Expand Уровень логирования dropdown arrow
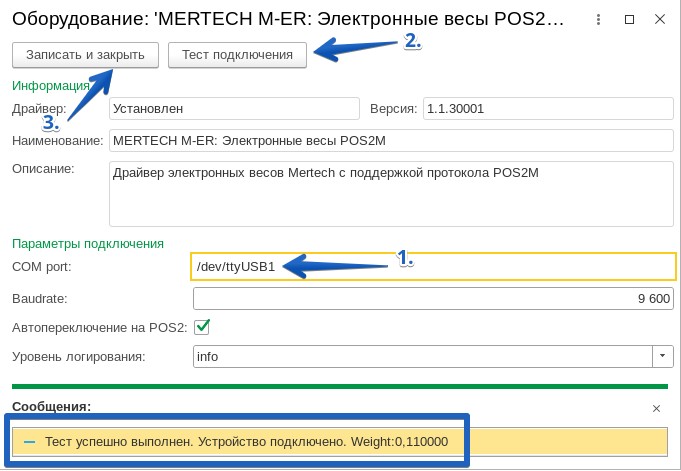The image size is (681, 471). tap(662, 356)
